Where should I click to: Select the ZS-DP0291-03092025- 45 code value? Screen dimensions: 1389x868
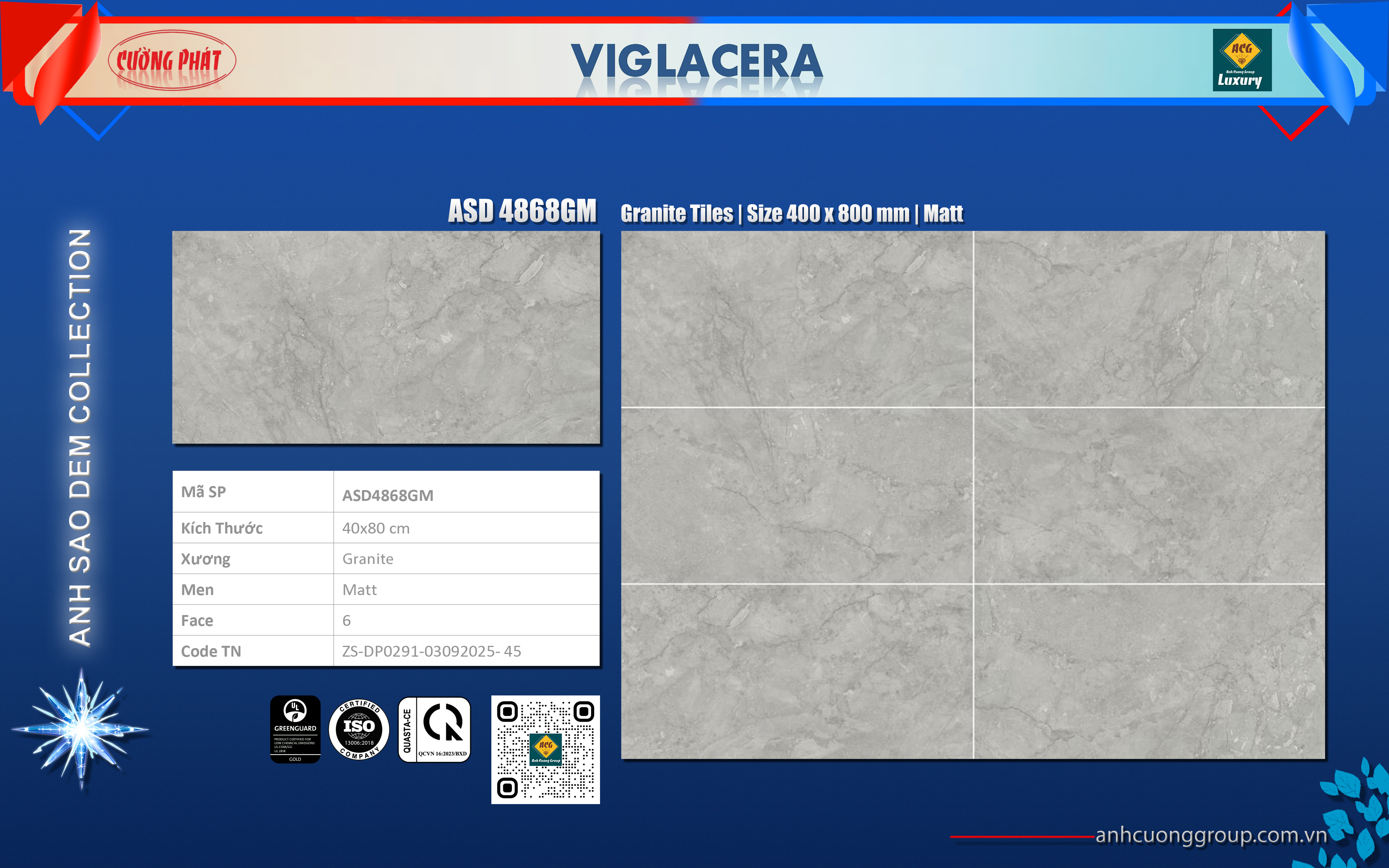click(x=467, y=651)
